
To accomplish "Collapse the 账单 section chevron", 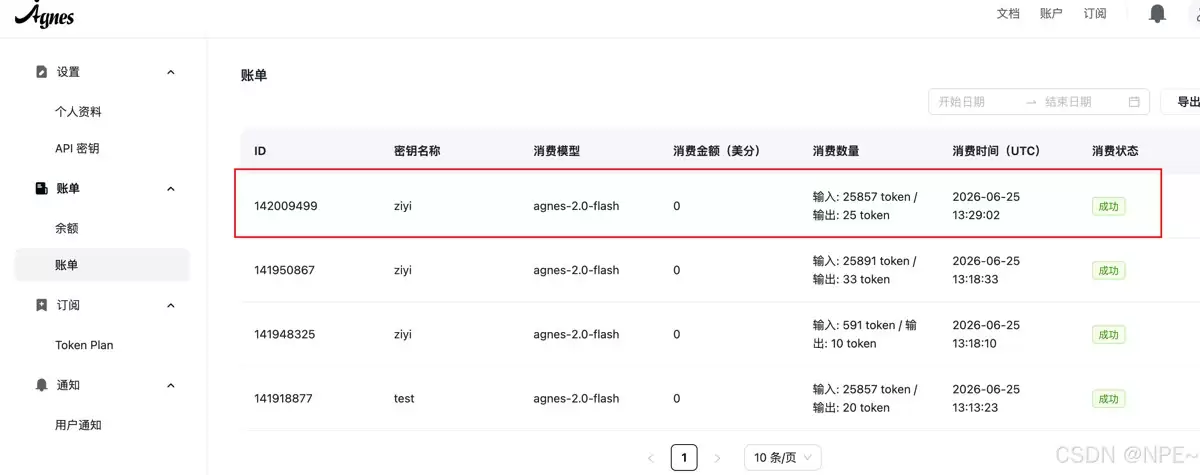I will (x=170, y=188).
